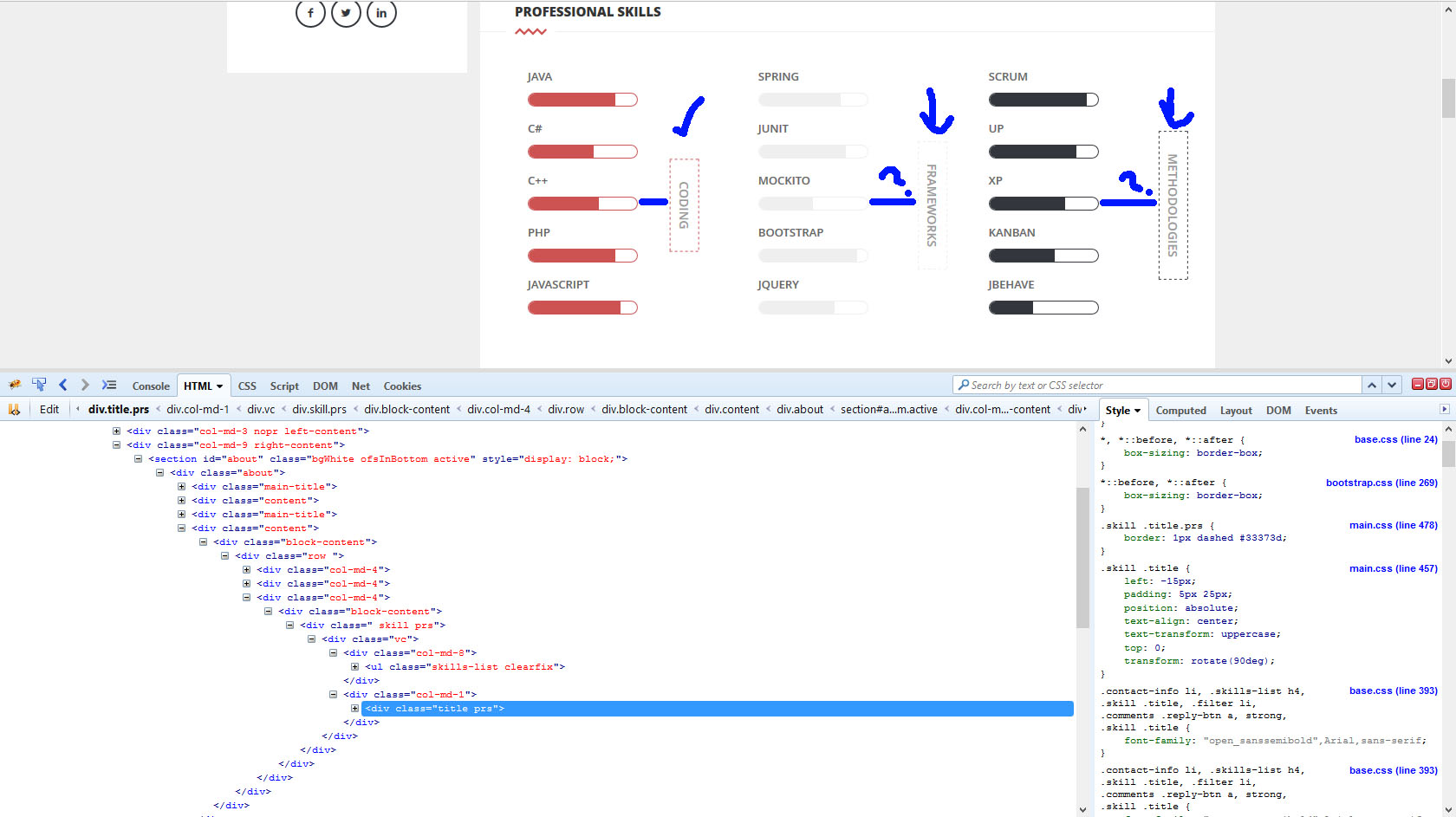The width and height of the screenshot is (1456, 817).
Task: Activate the element inspector tool
Action: [x=39, y=384]
